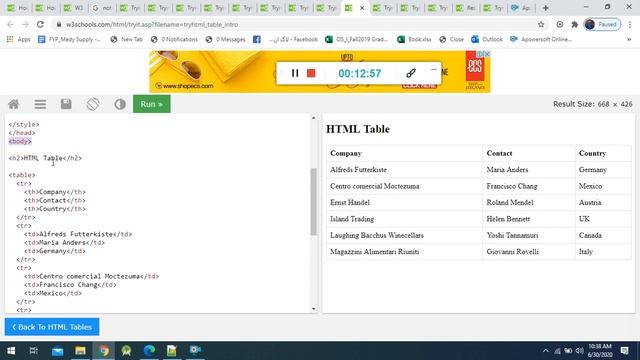
Task: Show hidden system tray icons
Action: (x=546, y=351)
